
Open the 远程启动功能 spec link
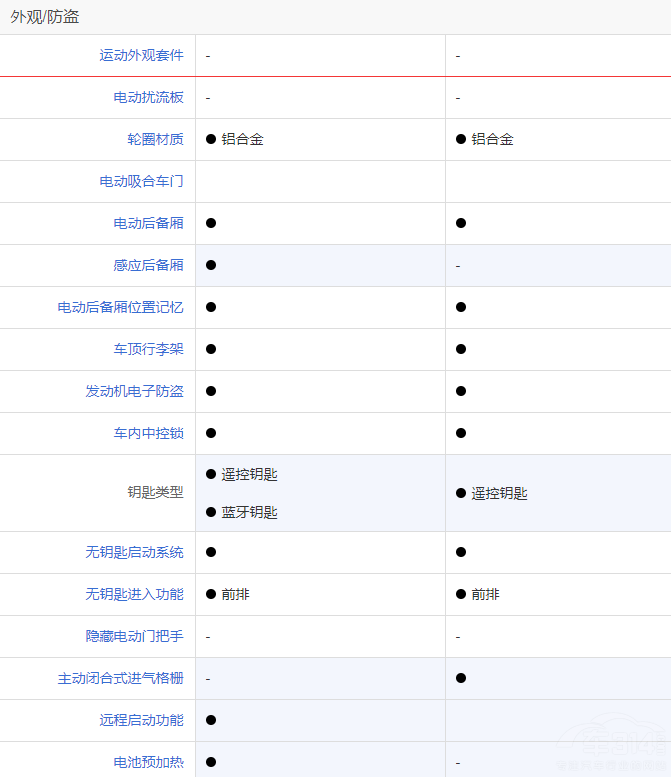(141, 721)
